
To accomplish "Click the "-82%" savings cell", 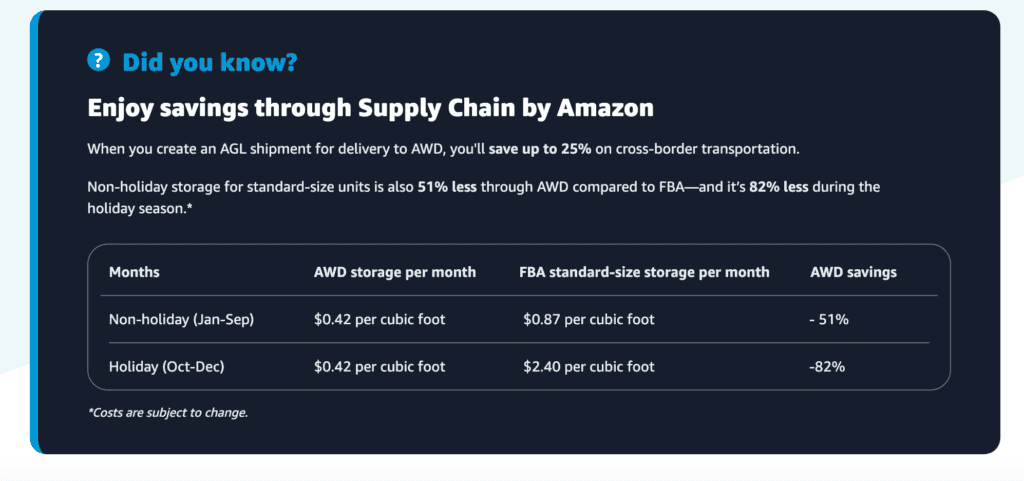I will (x=828, y=367).
